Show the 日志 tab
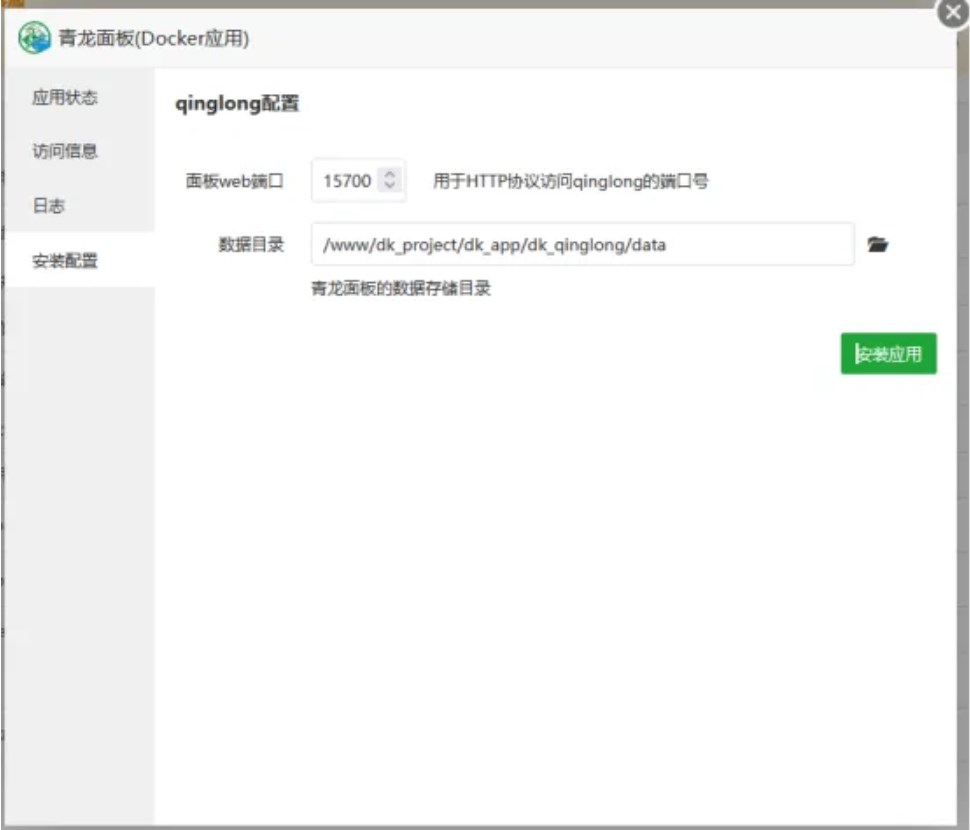 49,206
